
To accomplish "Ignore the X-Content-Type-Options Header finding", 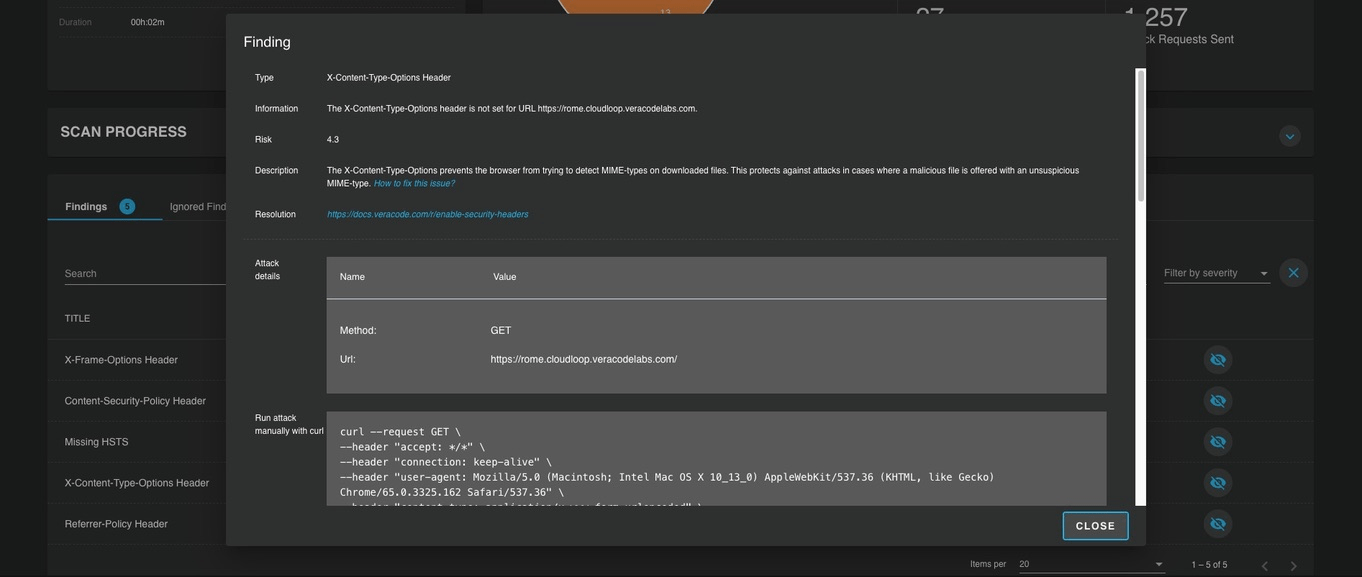I will (x=1217, y=483).
